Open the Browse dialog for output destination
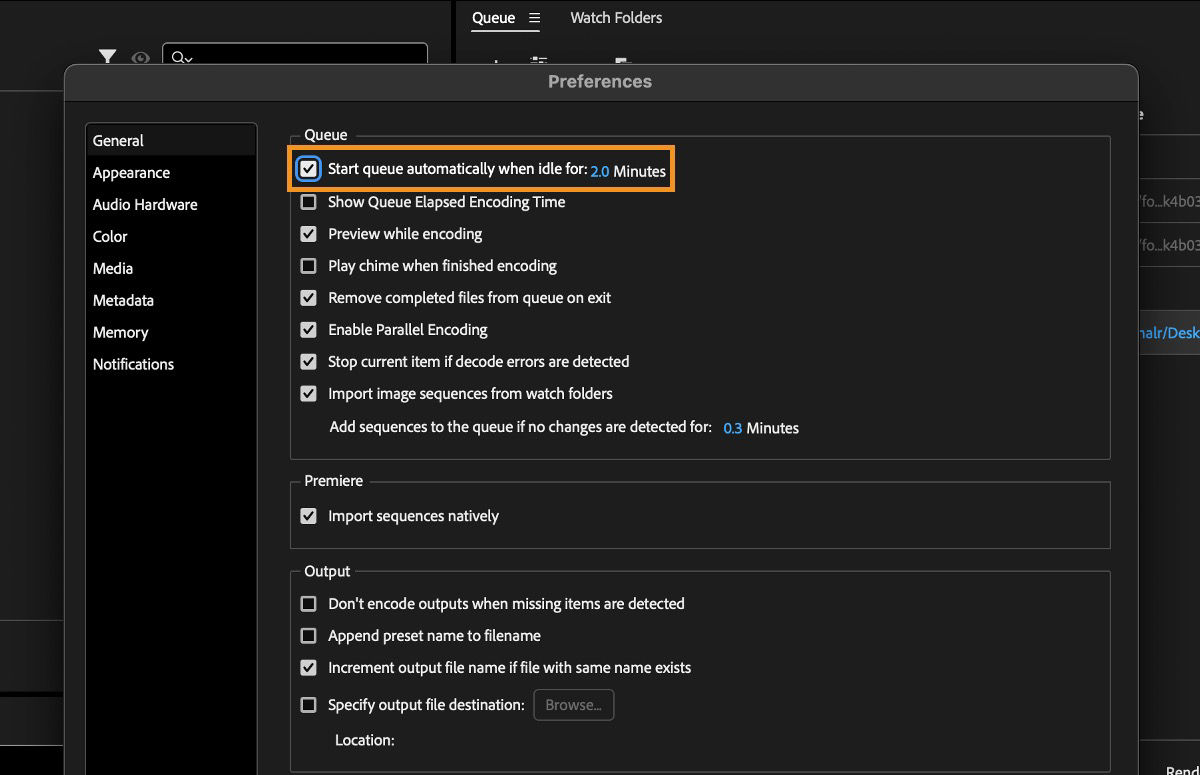Screen dimensions: 1200x775 coord(573,704)
